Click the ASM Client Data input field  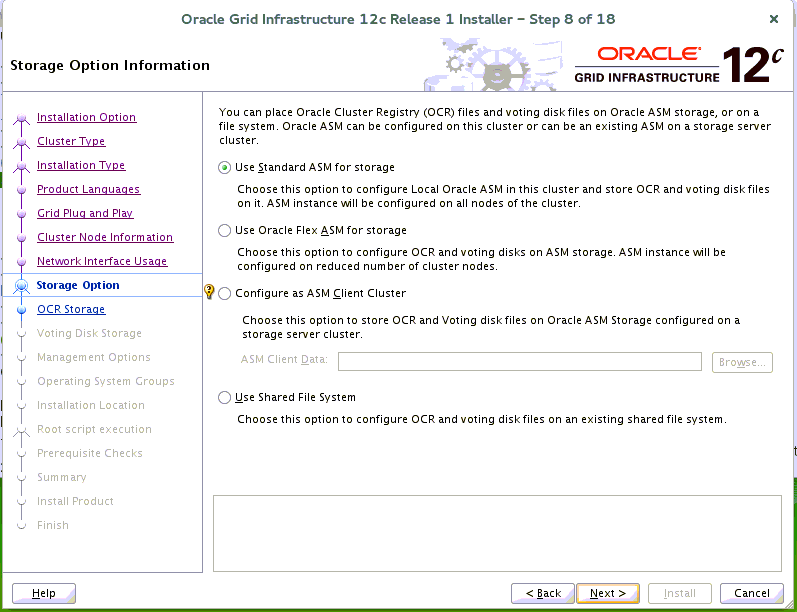pos(519,361)
